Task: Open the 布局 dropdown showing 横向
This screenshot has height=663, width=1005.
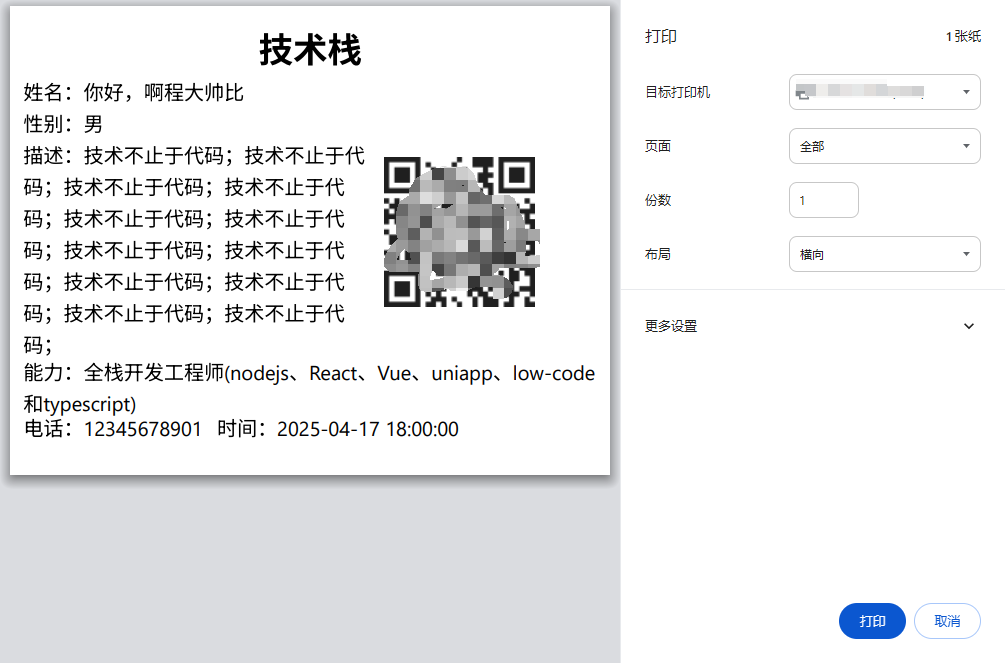Action: (x=885, y=254)
